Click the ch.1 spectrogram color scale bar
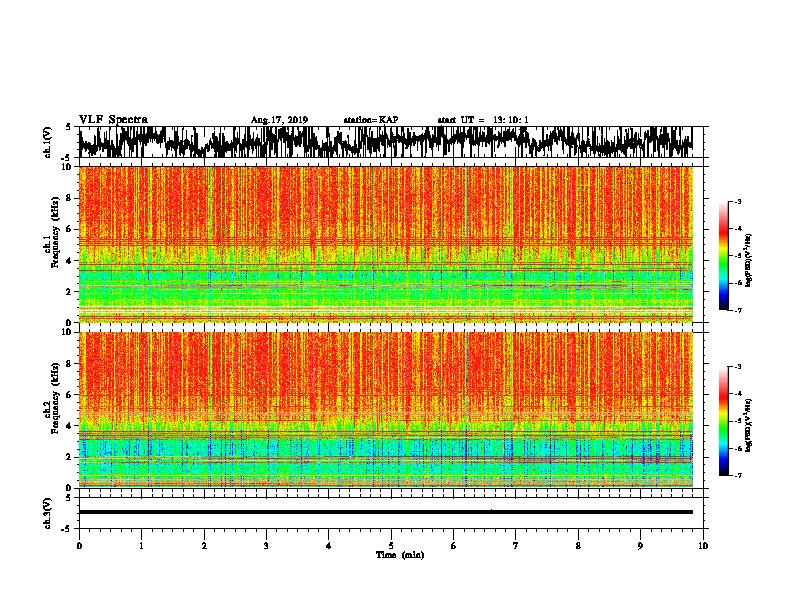Screen dimensions: 792x612 click(x=724, y=256)
